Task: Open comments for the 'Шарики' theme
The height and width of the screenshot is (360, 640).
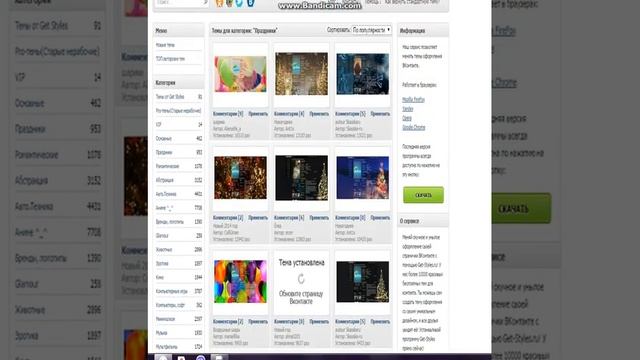Action: pos(228,114)
